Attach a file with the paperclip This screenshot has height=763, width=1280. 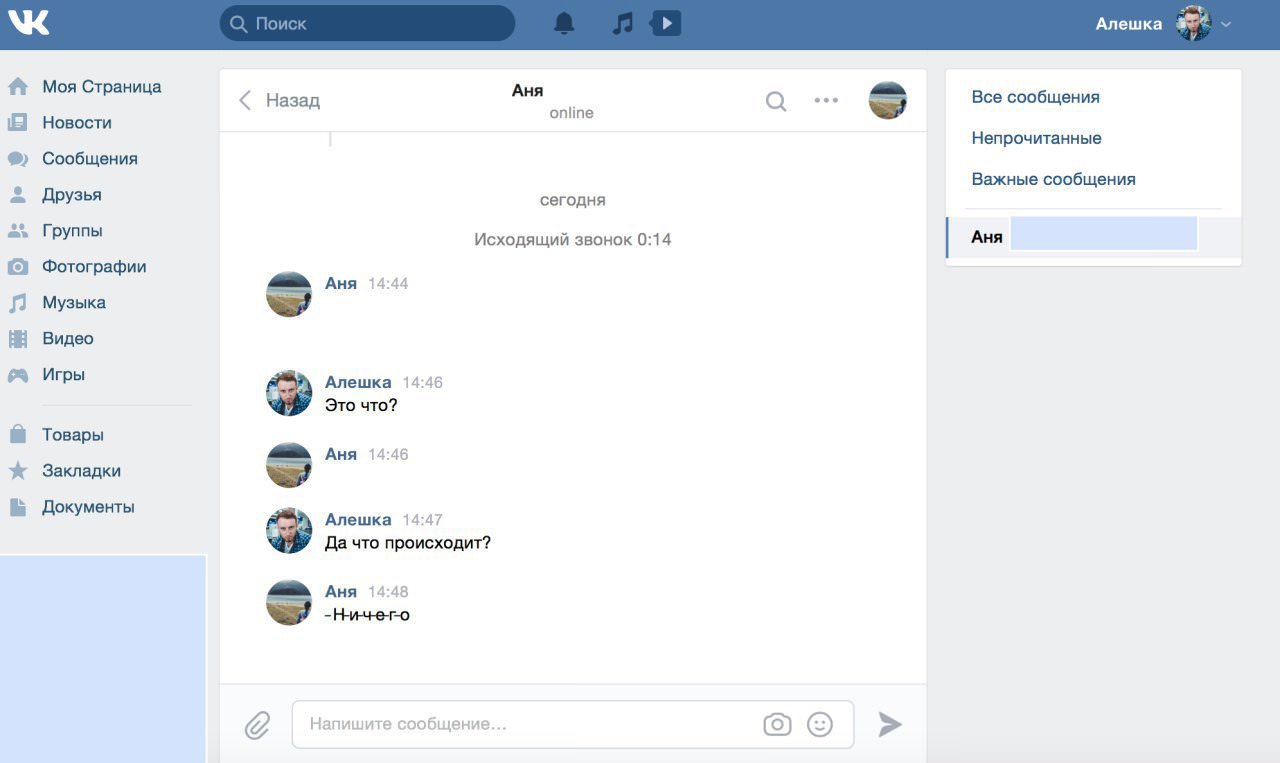[258, 725]
